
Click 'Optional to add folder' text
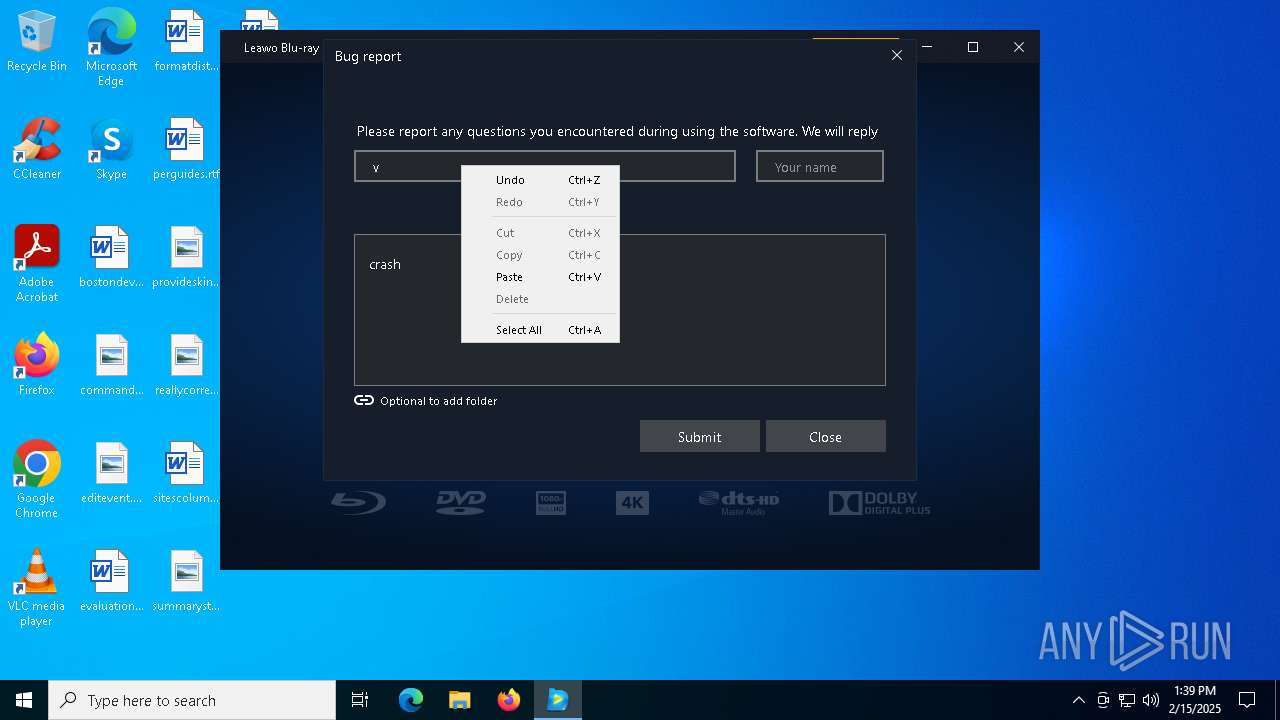tap(438, 401)
